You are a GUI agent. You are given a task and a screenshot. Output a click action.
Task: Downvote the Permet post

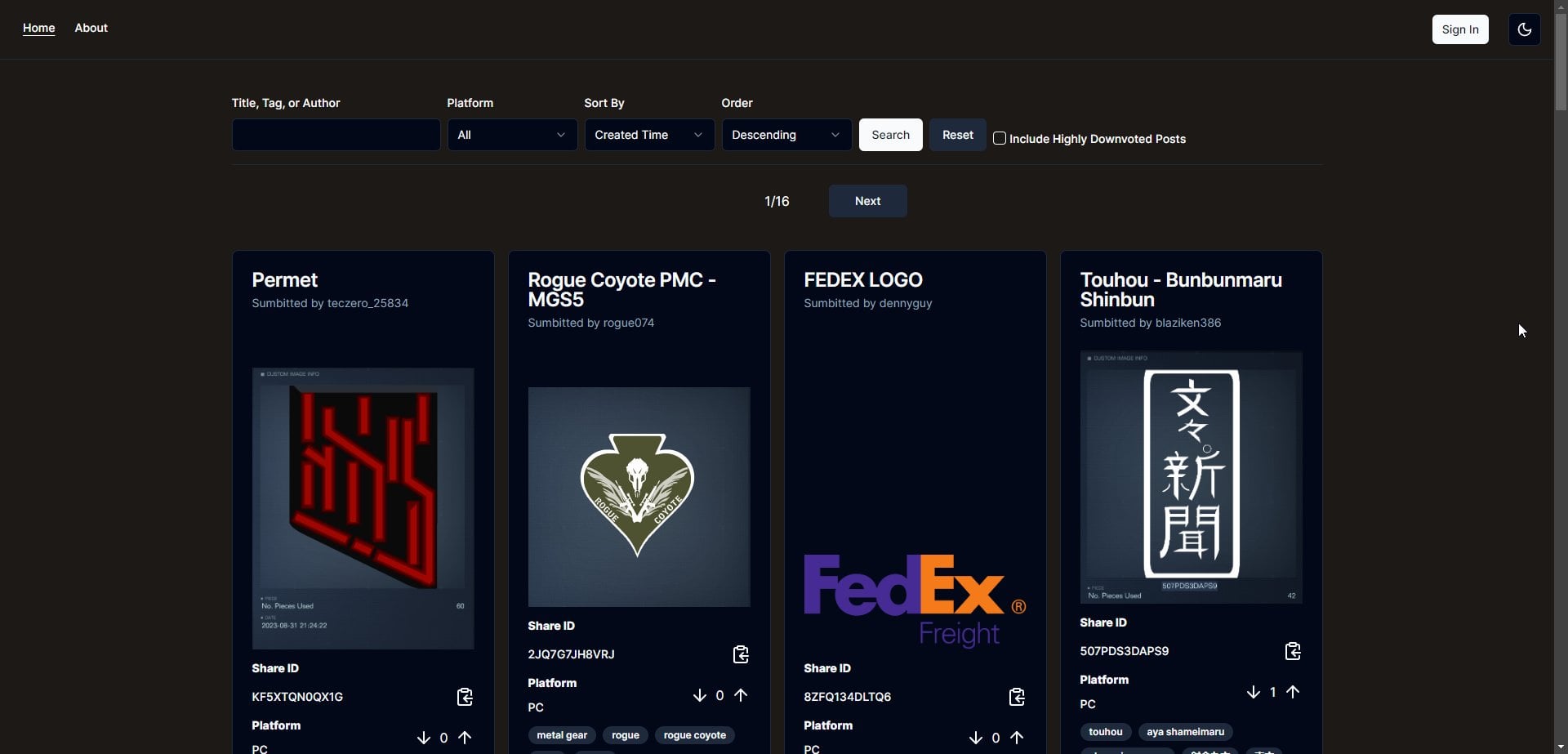coord(424,738)
